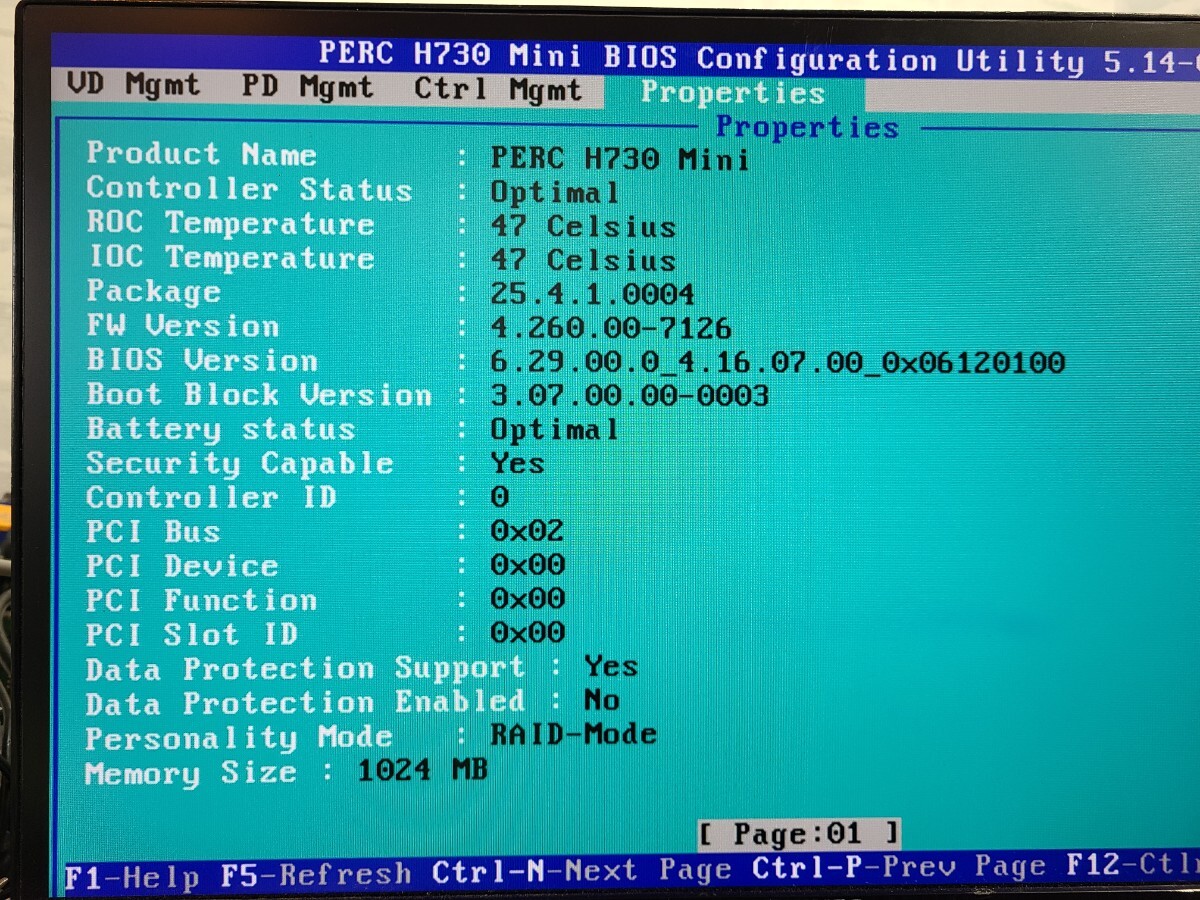
Task: Switch to the VD Mgmt tab
Action: 133,87
